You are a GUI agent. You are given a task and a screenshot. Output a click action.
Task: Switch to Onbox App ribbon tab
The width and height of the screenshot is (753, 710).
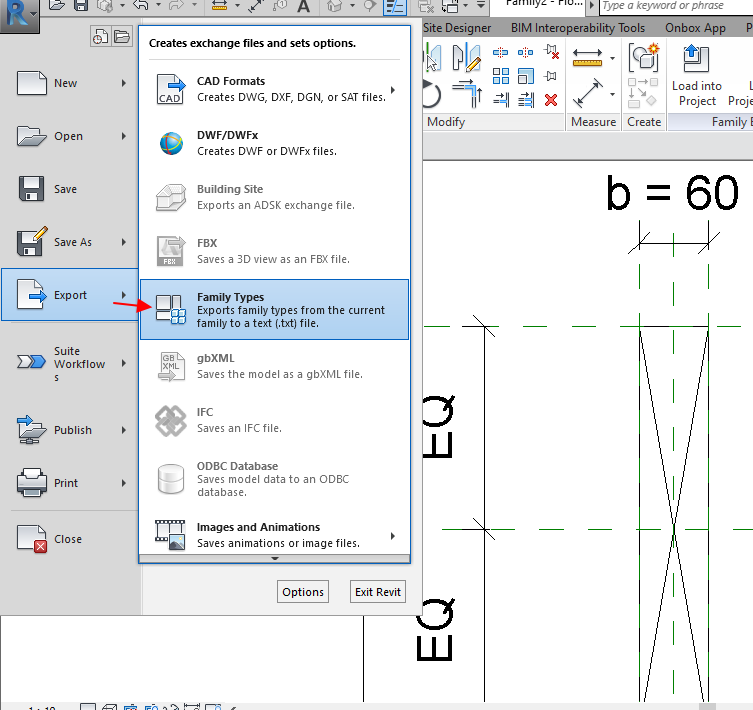pos(695,28)
